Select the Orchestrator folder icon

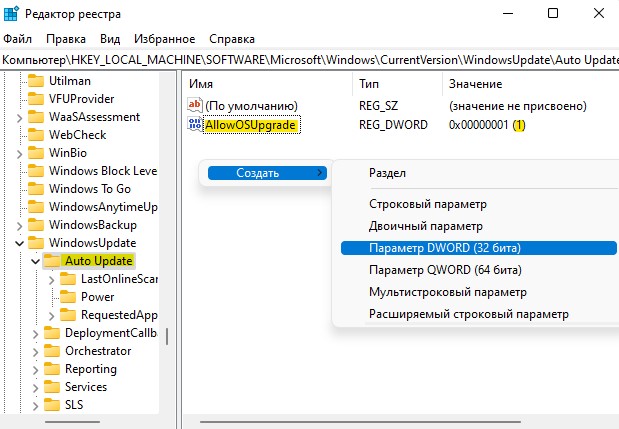click(x=52, y=351)
